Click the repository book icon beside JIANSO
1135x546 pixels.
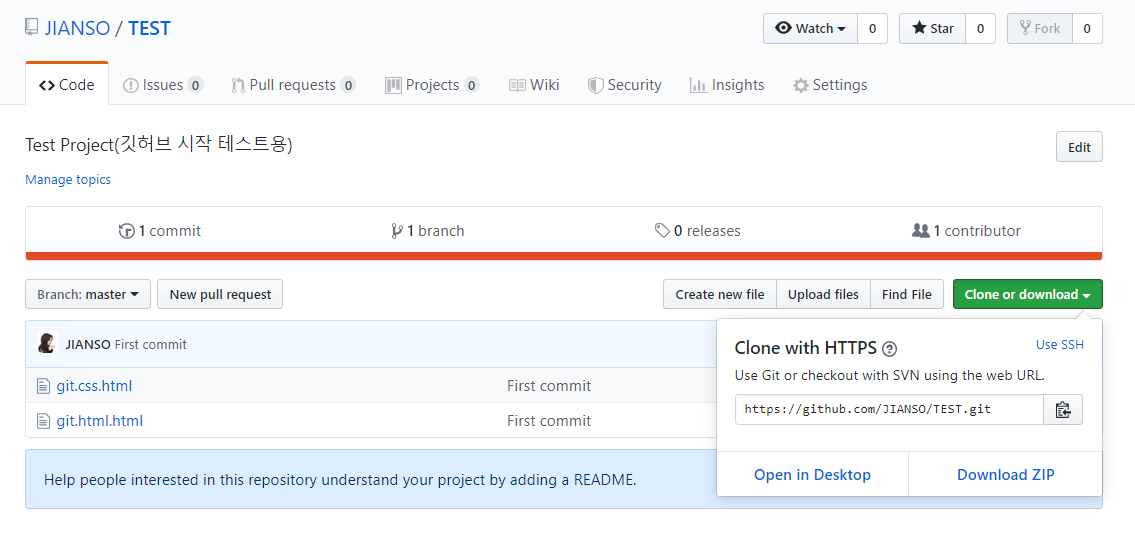pyautogui.click(x=32, y=28)
